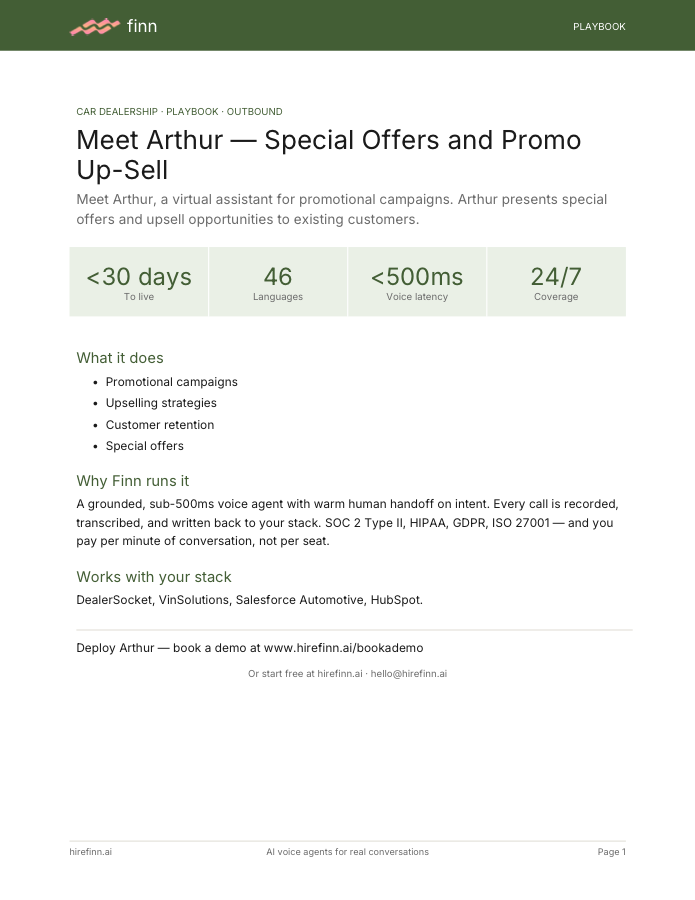The width and height of the screenshot is (695, 900).
Task: Click the What it does heading
Action: [x=120, y=358]
